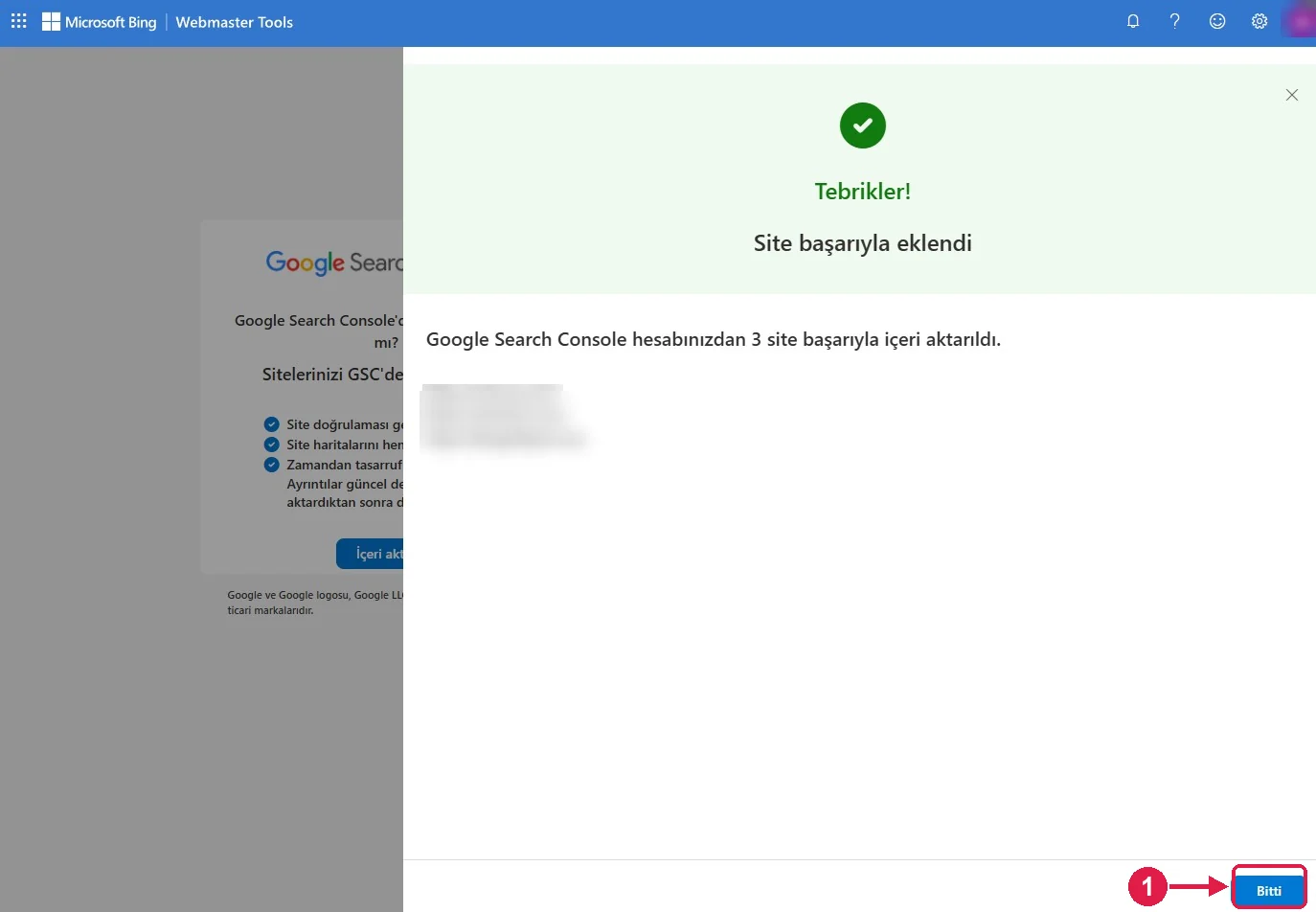Click the blue Bitti button
Image resolution: width=1316 pixels, height=912 pixels.
[1269, 891]
